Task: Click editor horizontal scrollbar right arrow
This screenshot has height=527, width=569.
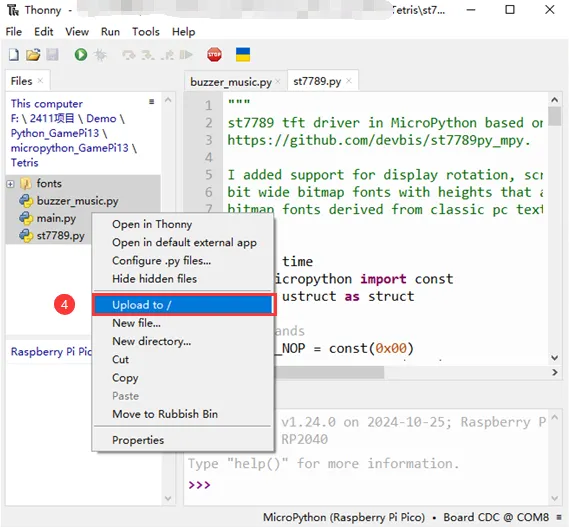Action: [x=554, y=372]
